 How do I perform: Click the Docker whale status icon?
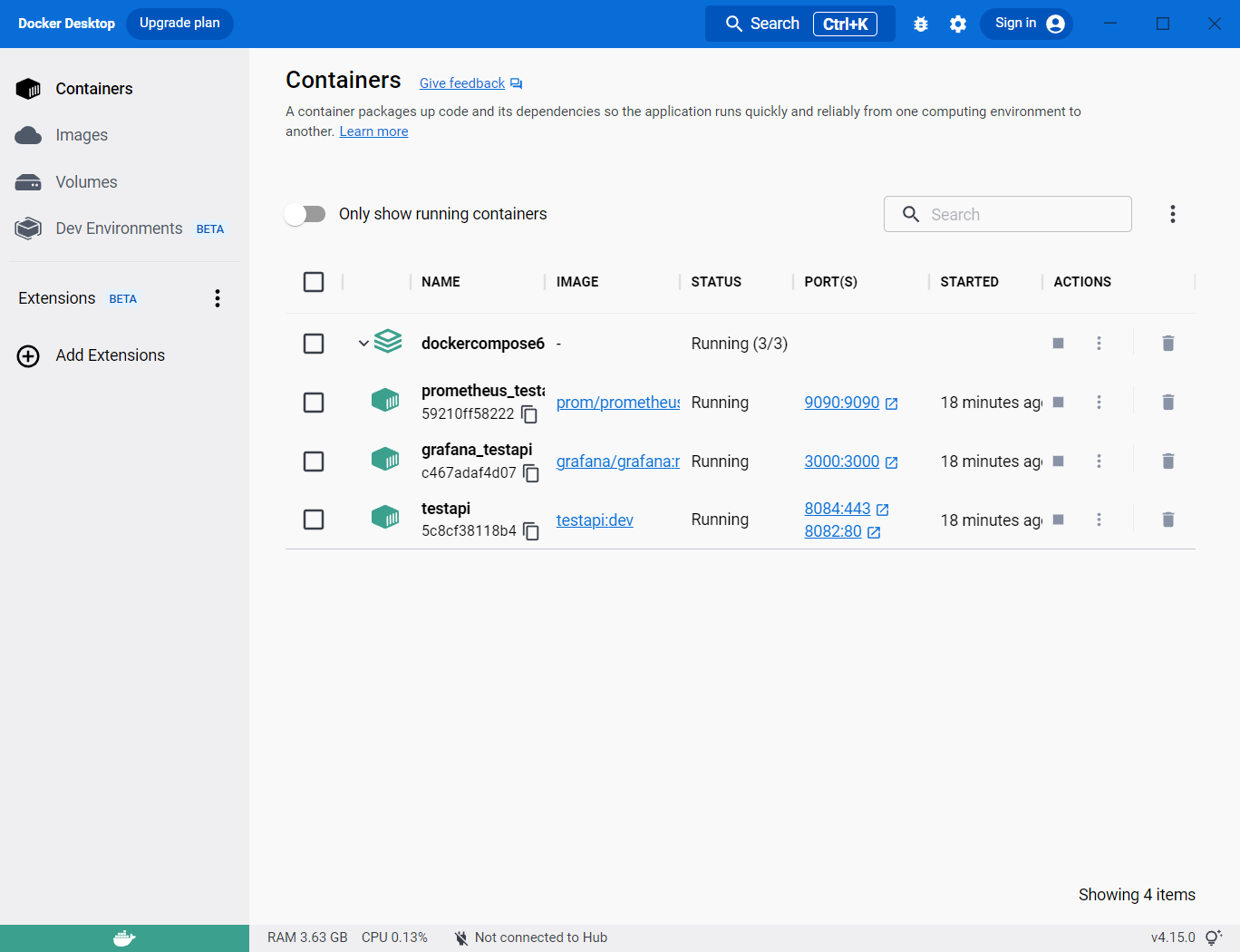click(124, 938)
